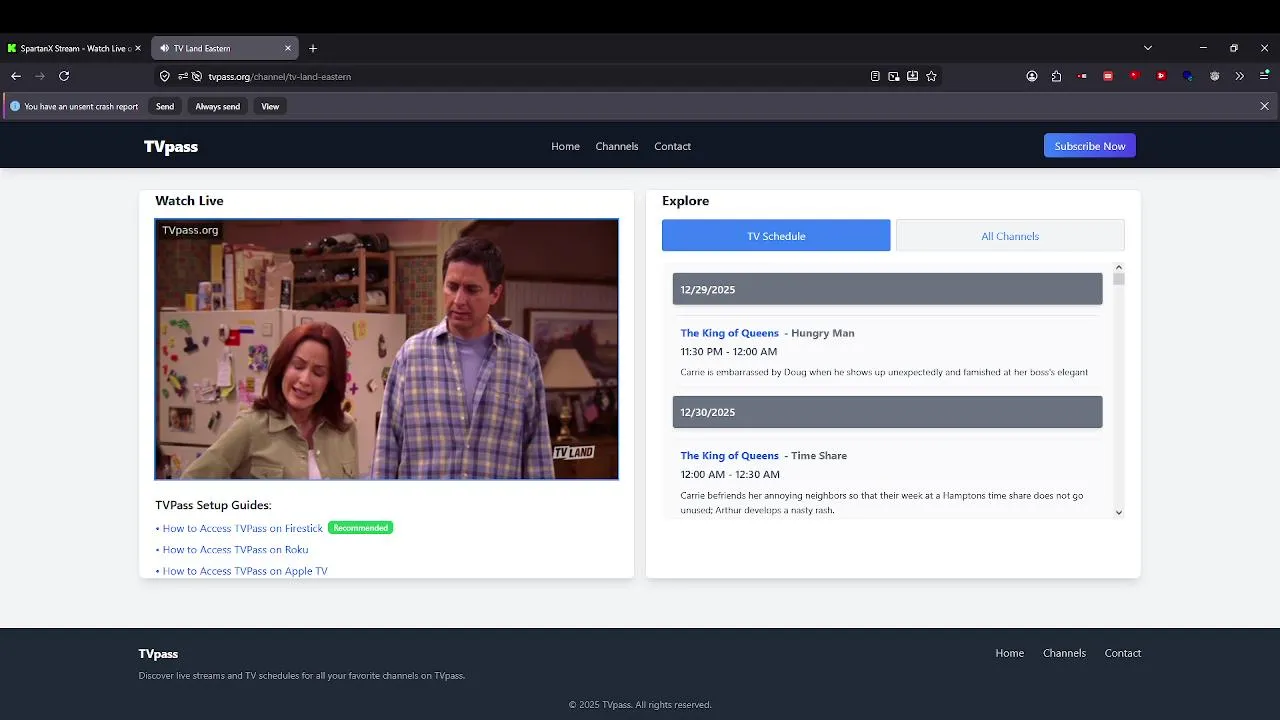Screen dimensions: 1280x720
Task: Dismiss the crash report notification bar
Action: (x=1264, y=106)
